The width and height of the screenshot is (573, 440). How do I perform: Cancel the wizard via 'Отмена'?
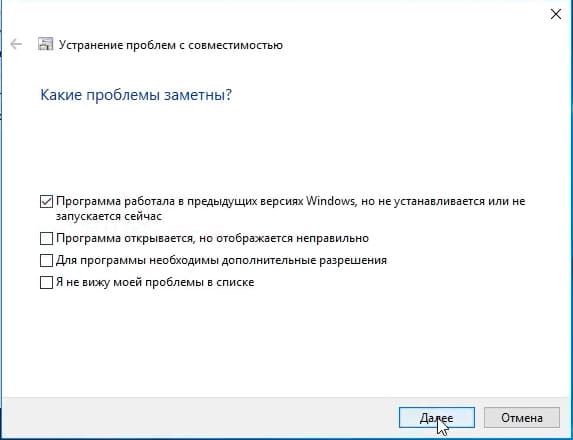pyautogui.click(x=521, y=417)
